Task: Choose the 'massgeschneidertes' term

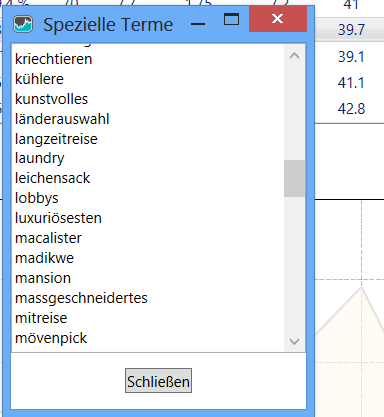Action: point(81,298)
